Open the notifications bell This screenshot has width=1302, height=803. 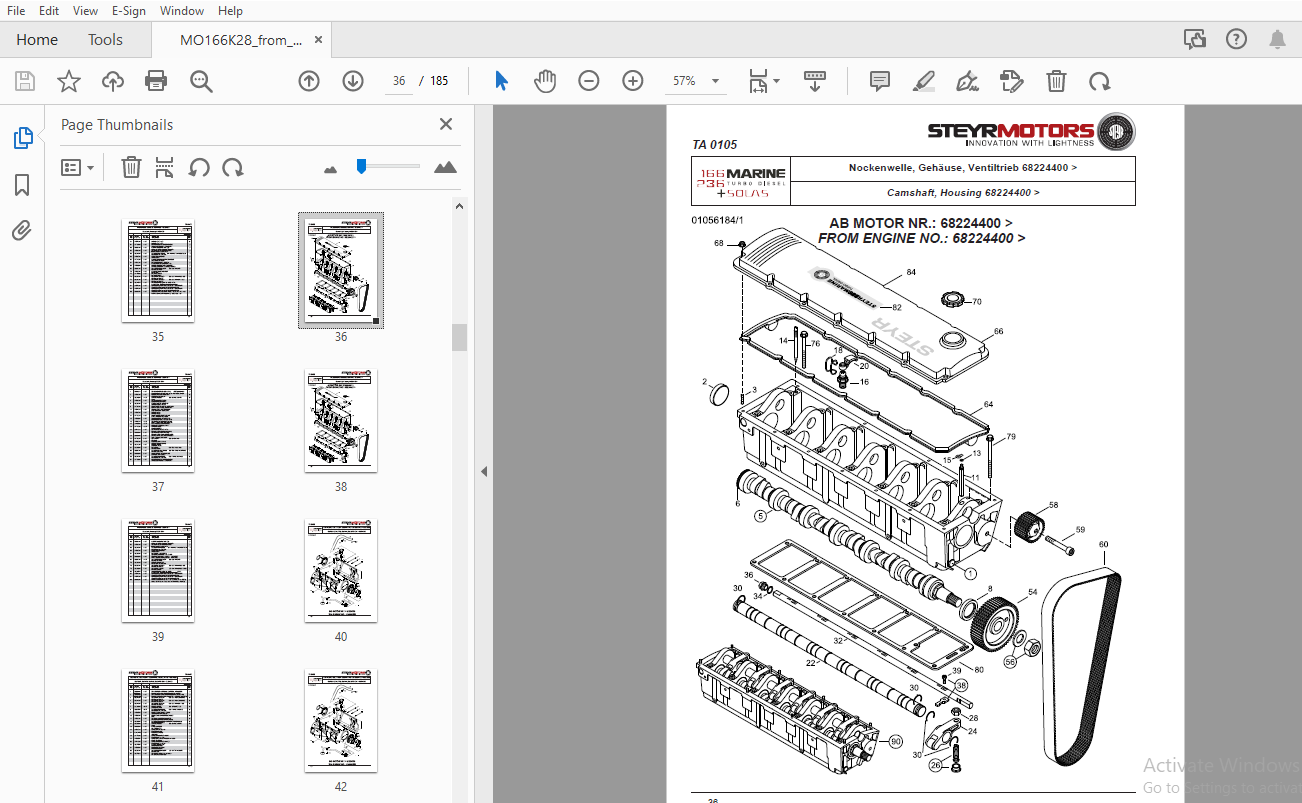tap(1277, 39)
